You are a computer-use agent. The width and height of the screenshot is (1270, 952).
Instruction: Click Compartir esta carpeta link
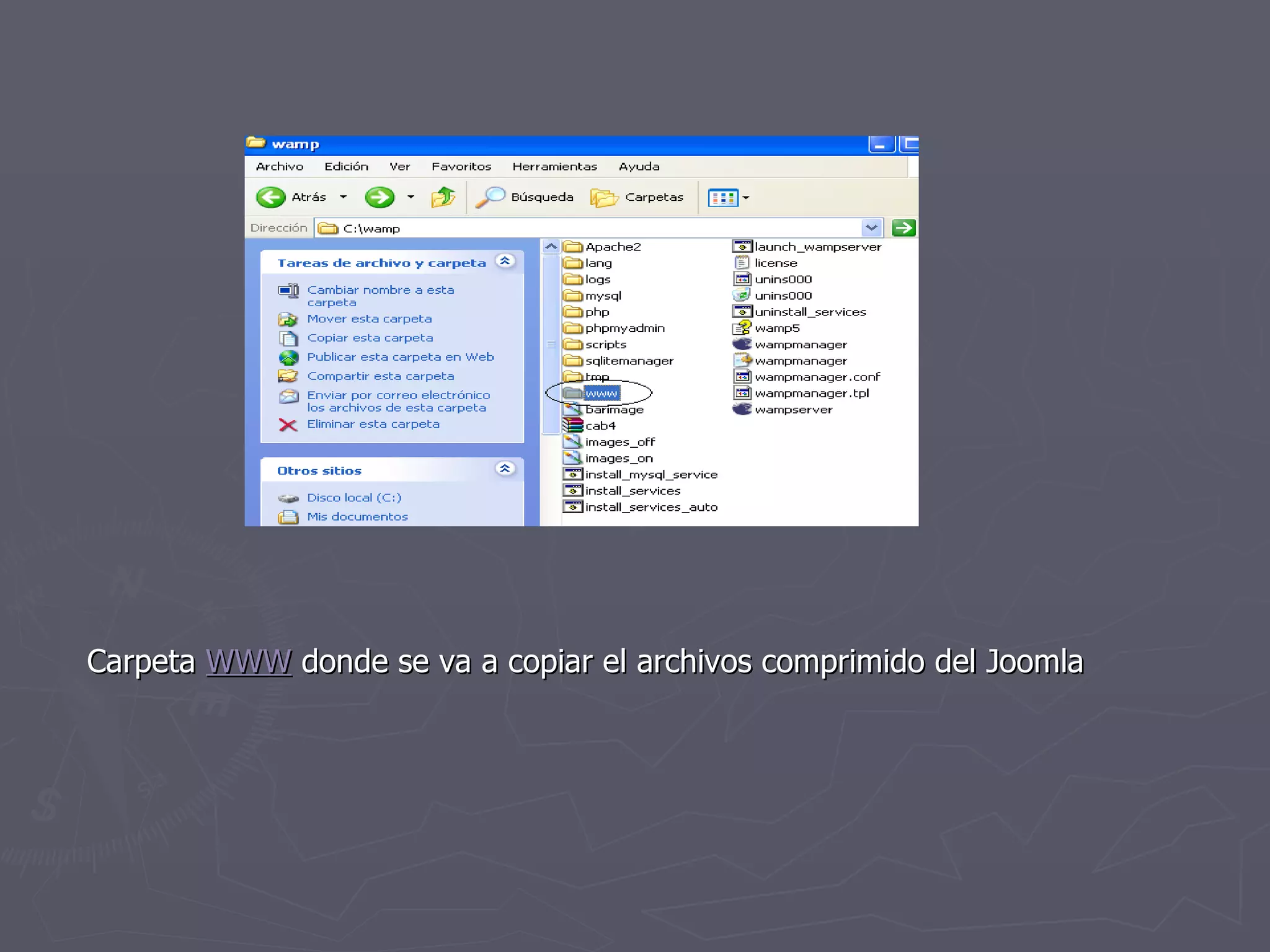381,376
